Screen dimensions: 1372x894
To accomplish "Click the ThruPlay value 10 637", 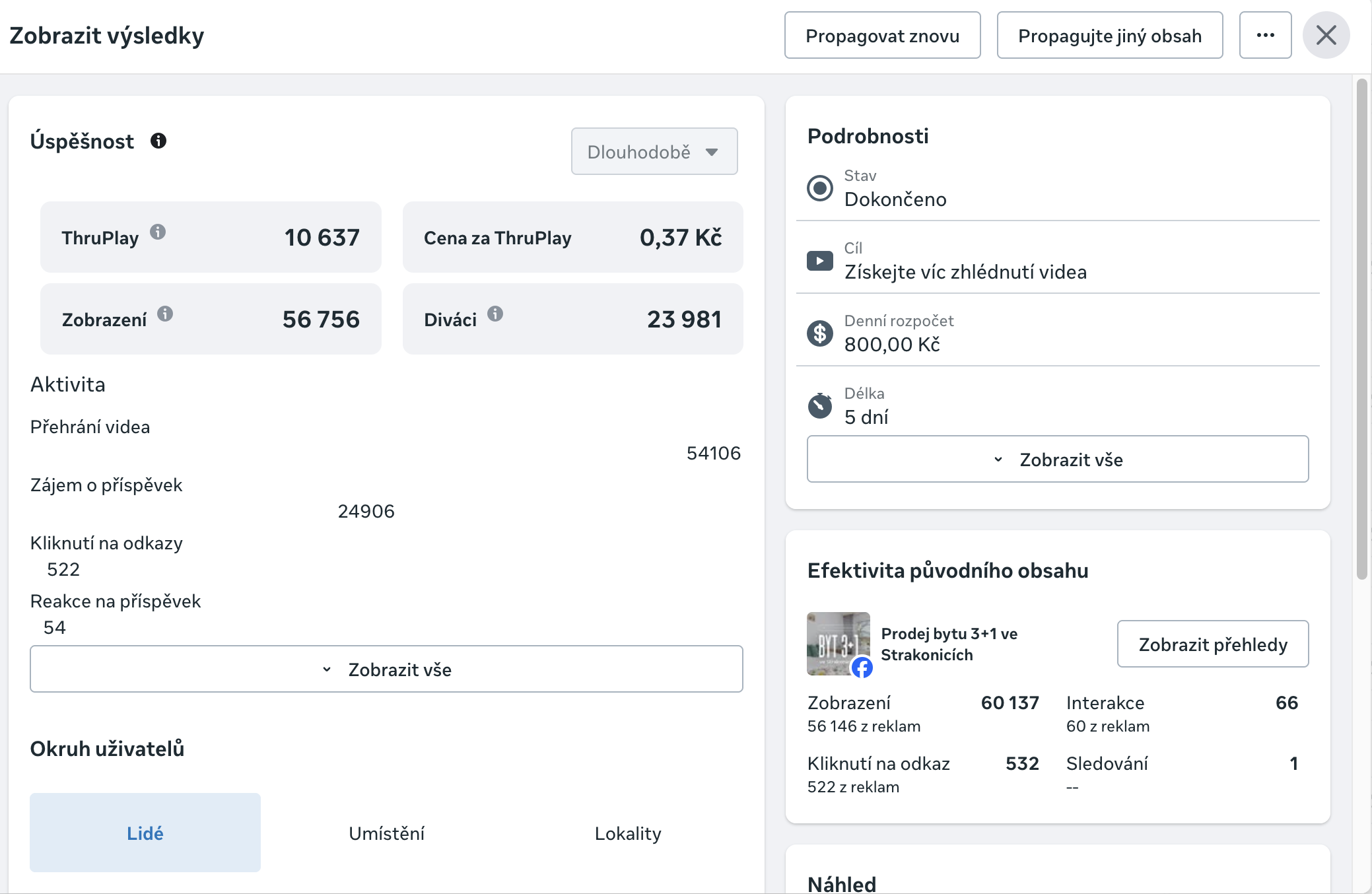I will (322, 237).
